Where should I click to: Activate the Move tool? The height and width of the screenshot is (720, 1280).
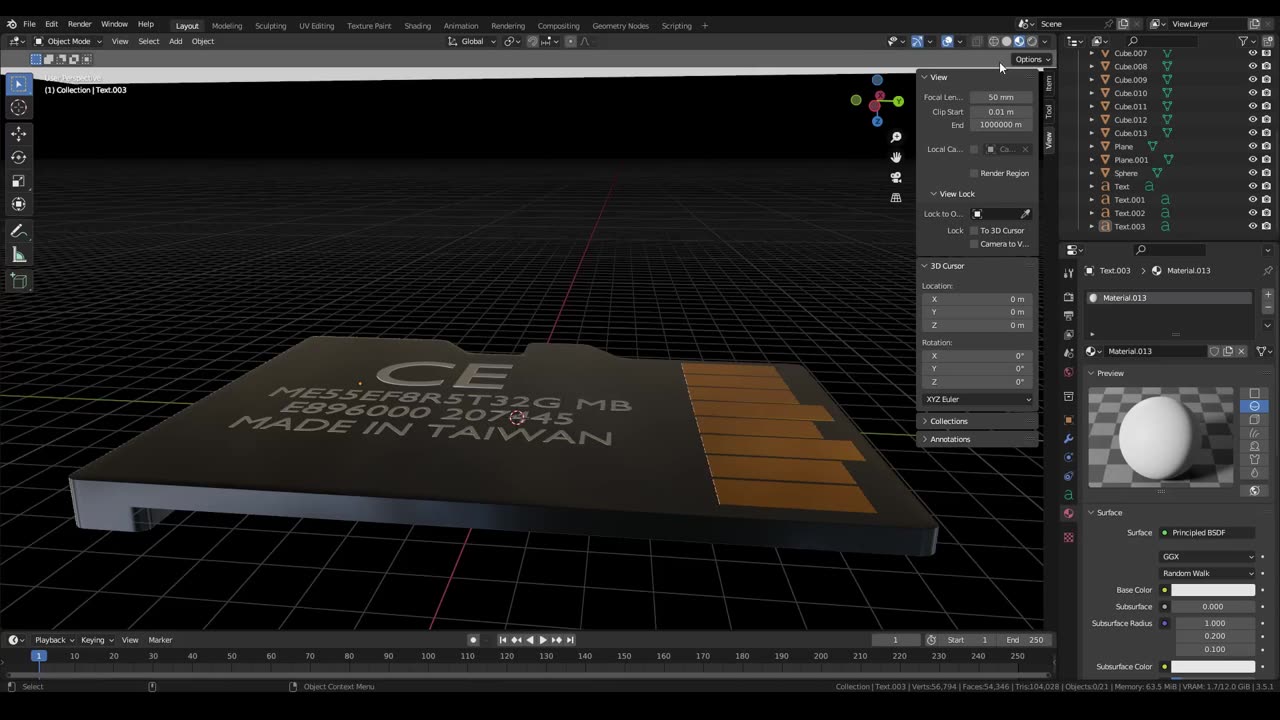(x=19, y=133)
